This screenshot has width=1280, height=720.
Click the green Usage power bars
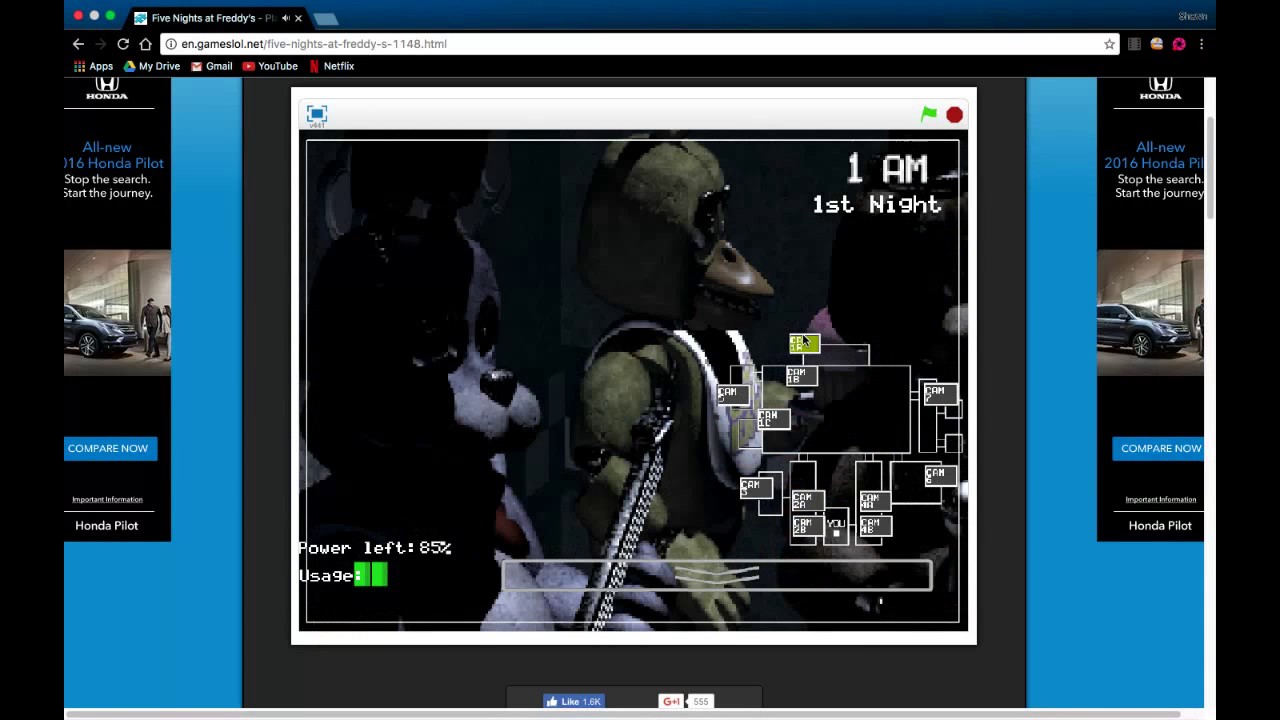pyautogui.click(x=371, y=575)
